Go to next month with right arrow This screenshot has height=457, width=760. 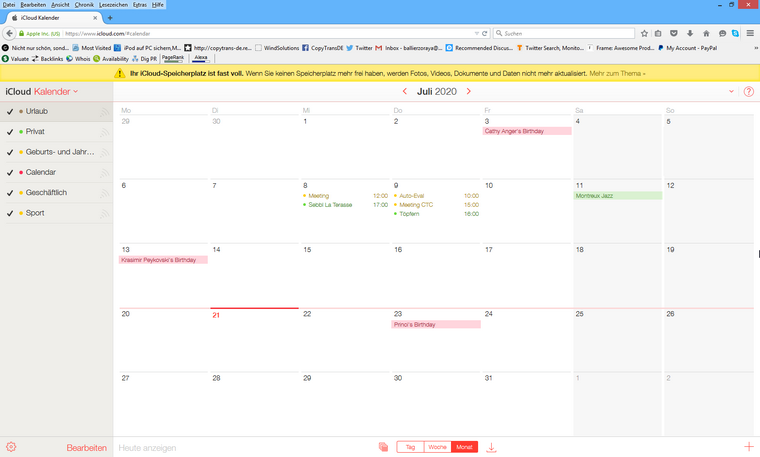[468, 92]
